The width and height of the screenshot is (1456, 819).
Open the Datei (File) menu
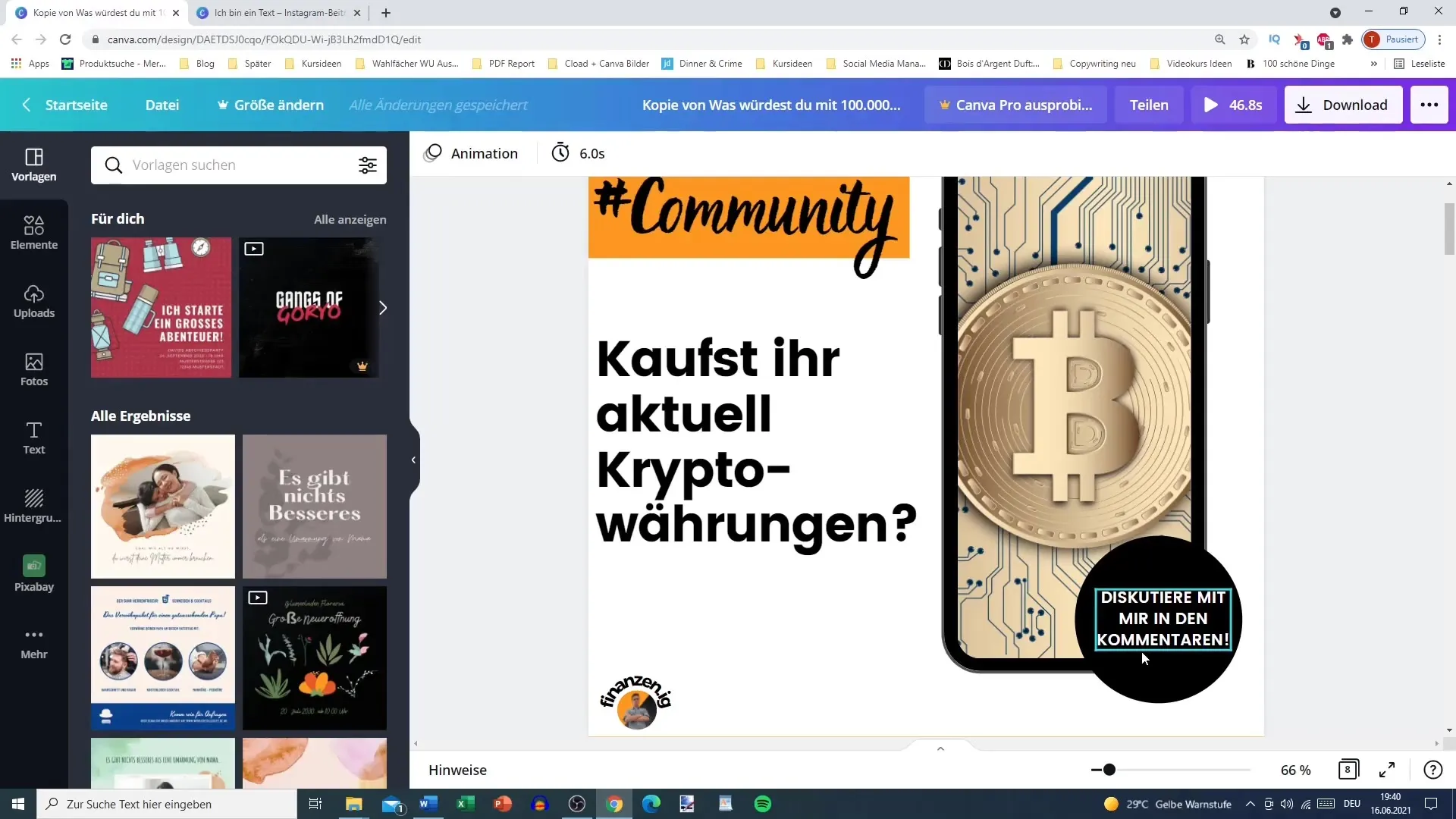coord(163,105)
